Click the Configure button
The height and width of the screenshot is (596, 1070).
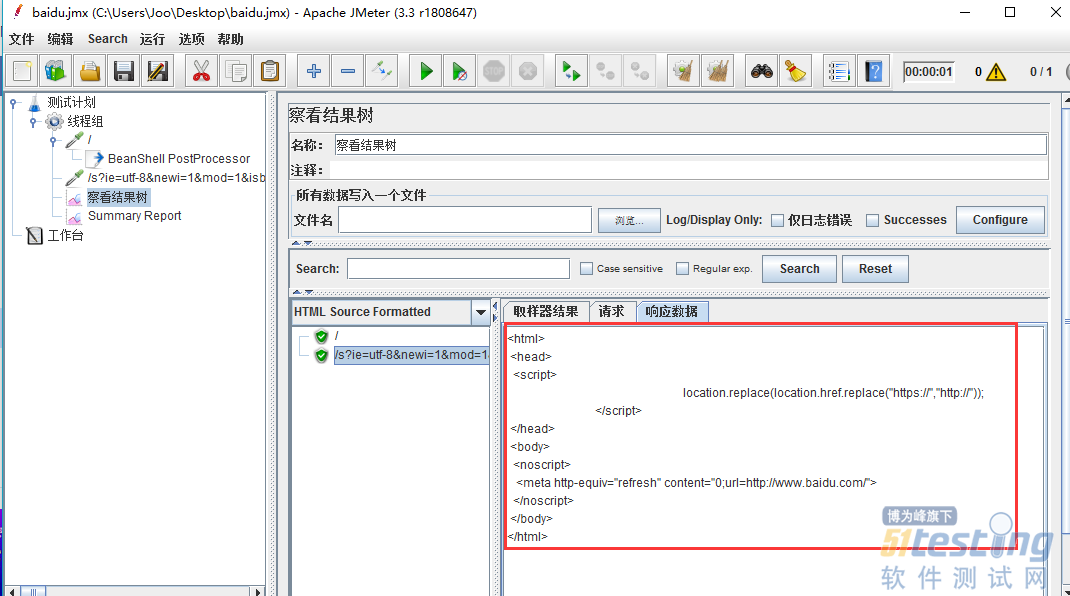tap(1000, 220)
